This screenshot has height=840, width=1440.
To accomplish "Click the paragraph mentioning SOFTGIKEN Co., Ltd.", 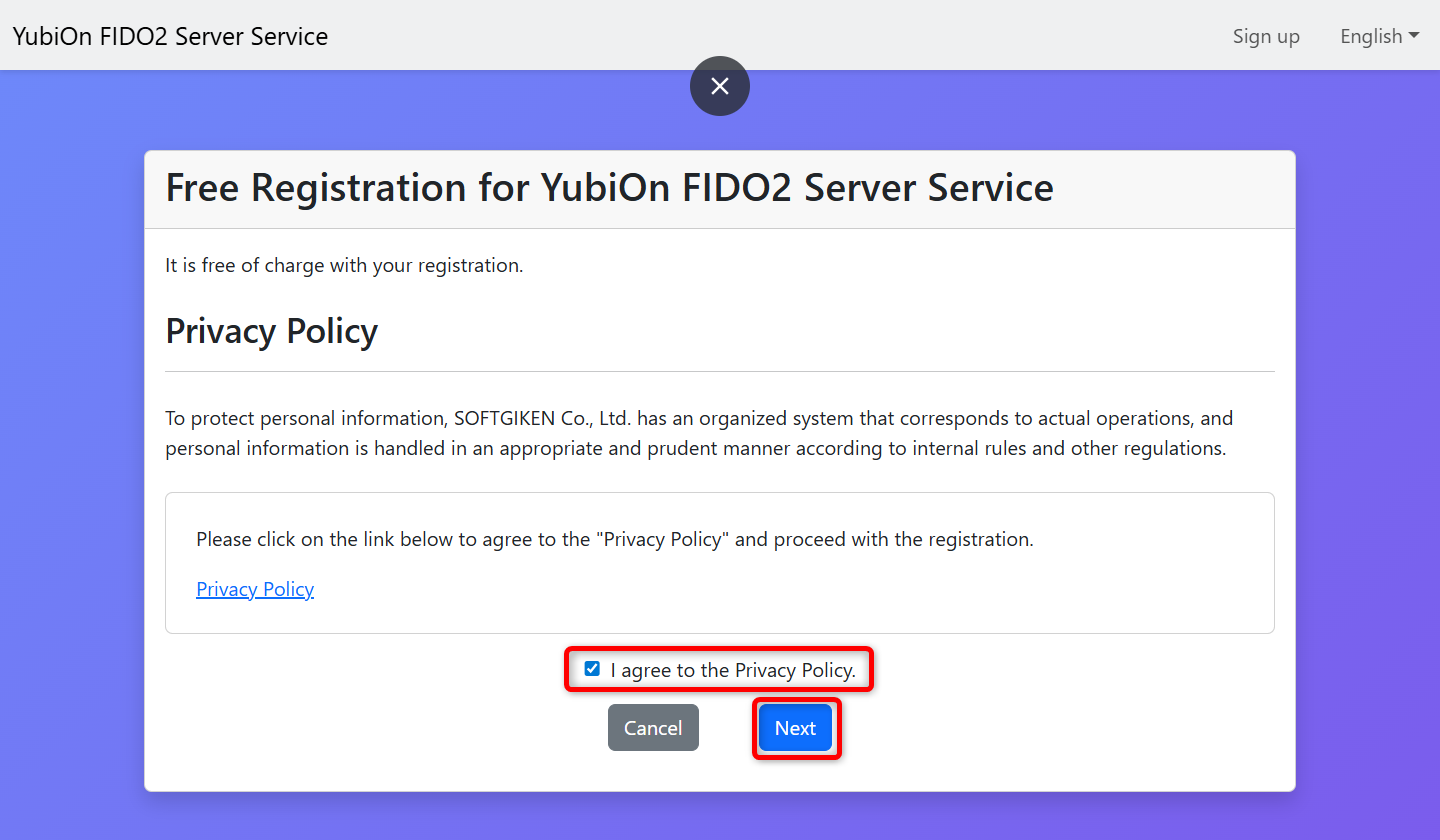I will coord(700,433).
